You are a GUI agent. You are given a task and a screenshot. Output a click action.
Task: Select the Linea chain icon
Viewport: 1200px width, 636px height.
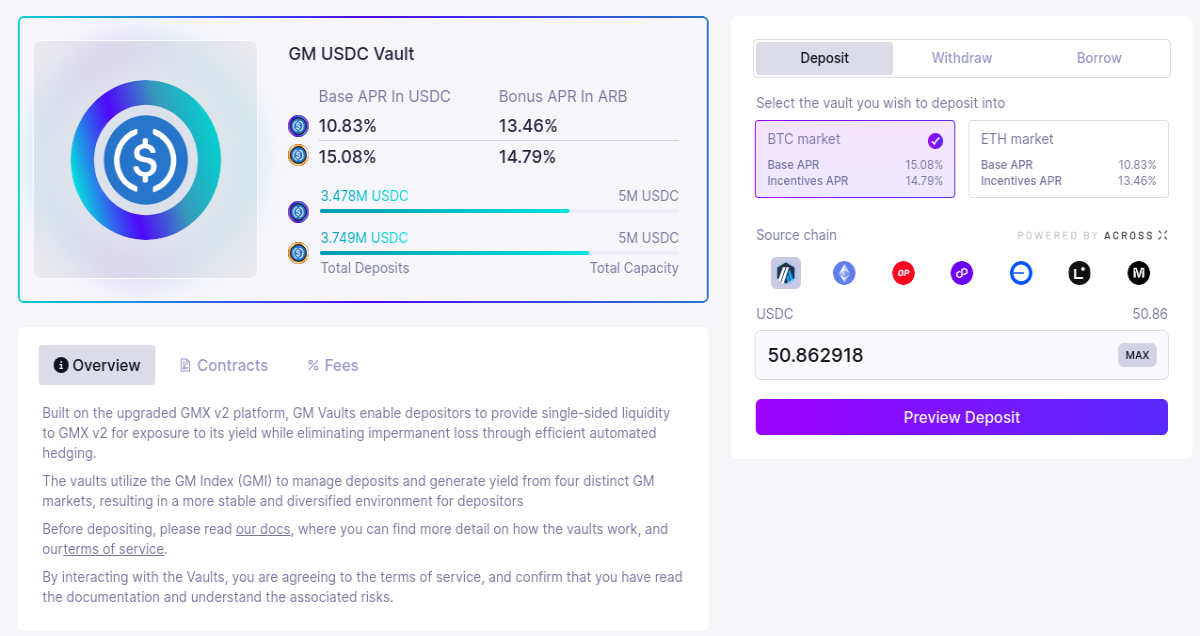point(1079,272)
